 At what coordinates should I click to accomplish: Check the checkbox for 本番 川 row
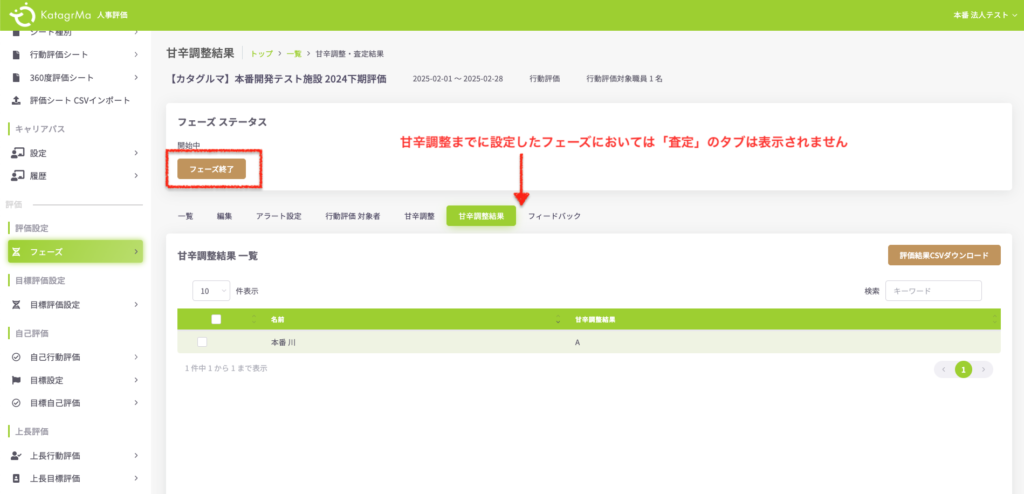203,342
